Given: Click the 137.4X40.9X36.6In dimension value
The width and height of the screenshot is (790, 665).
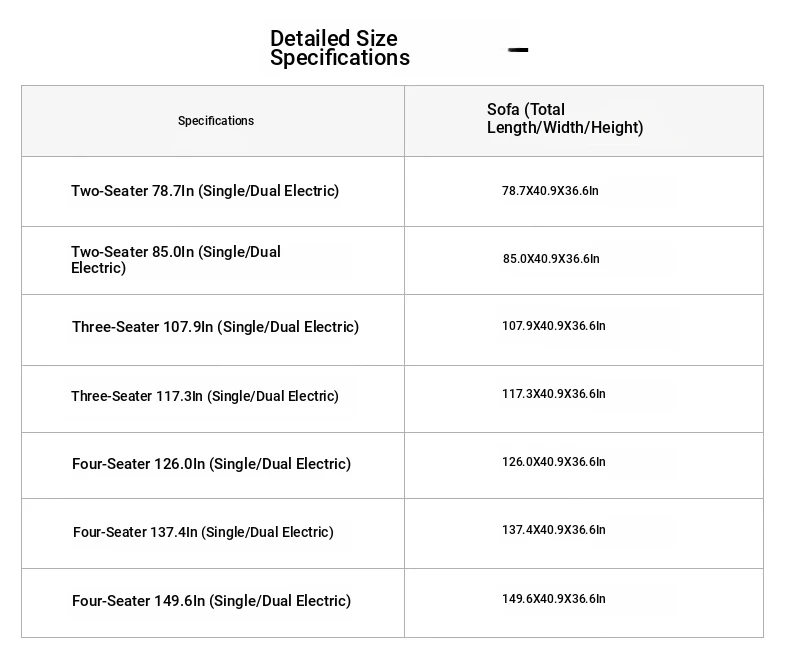Looking at the screenshot, I should 554,530.
